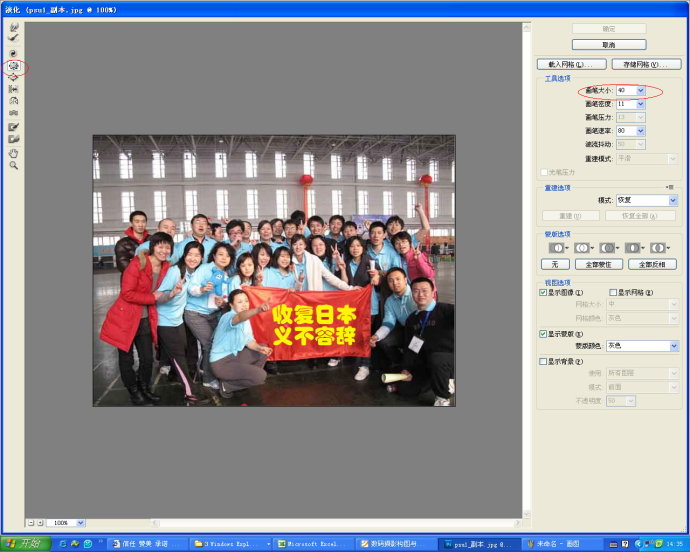Viewport: 690px width, 552px height.
Task: Select the Twirl Clockwise tool
Action: pos(14,53)
